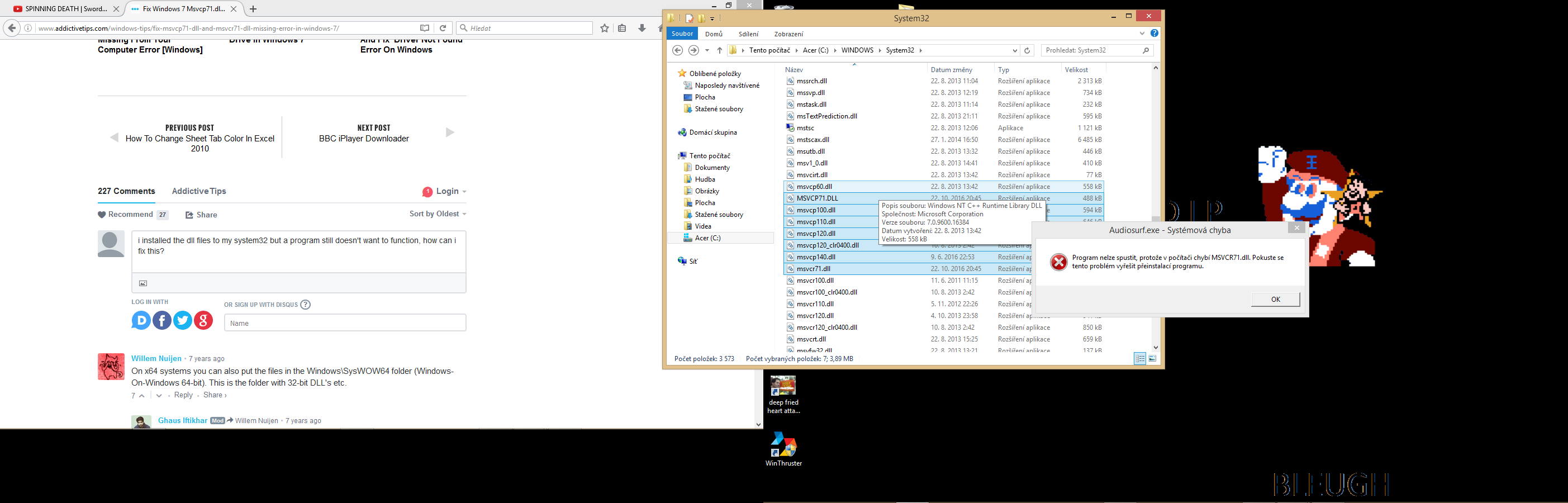Viewport: 1568px width, 503px height.
Task: Switch to details view layout icon
Action: pyautogui.click(x=1140, y=359)
